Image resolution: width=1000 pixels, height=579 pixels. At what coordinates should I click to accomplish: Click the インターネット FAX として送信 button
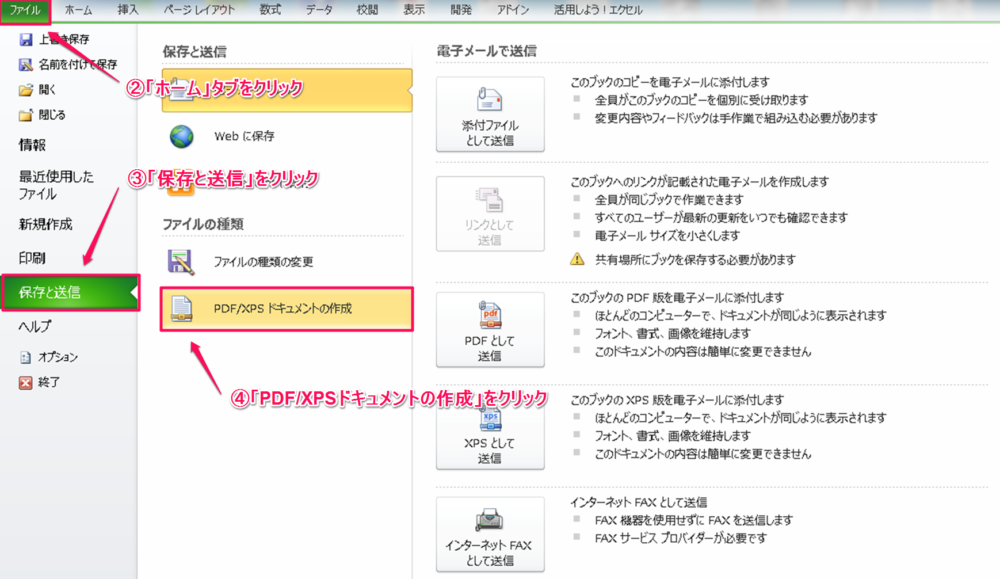click(x=490, y=535)
